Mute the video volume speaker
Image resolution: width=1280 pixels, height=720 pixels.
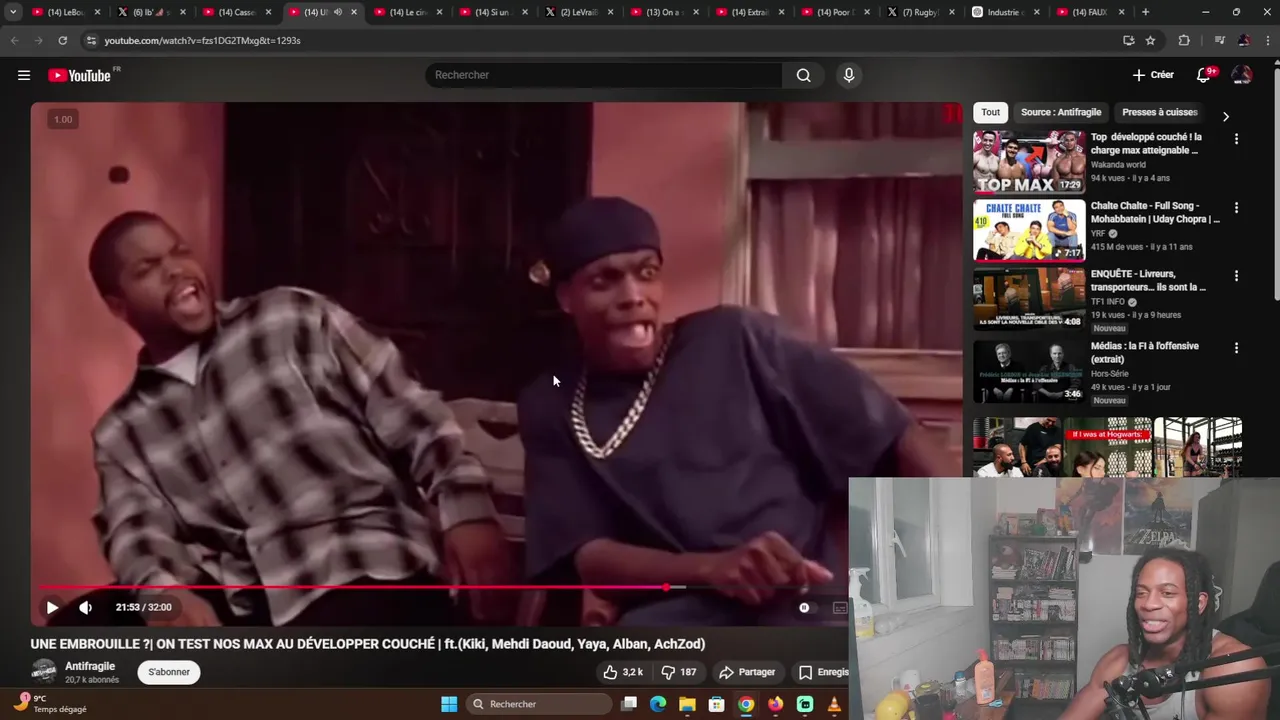(x=86, y=607)
